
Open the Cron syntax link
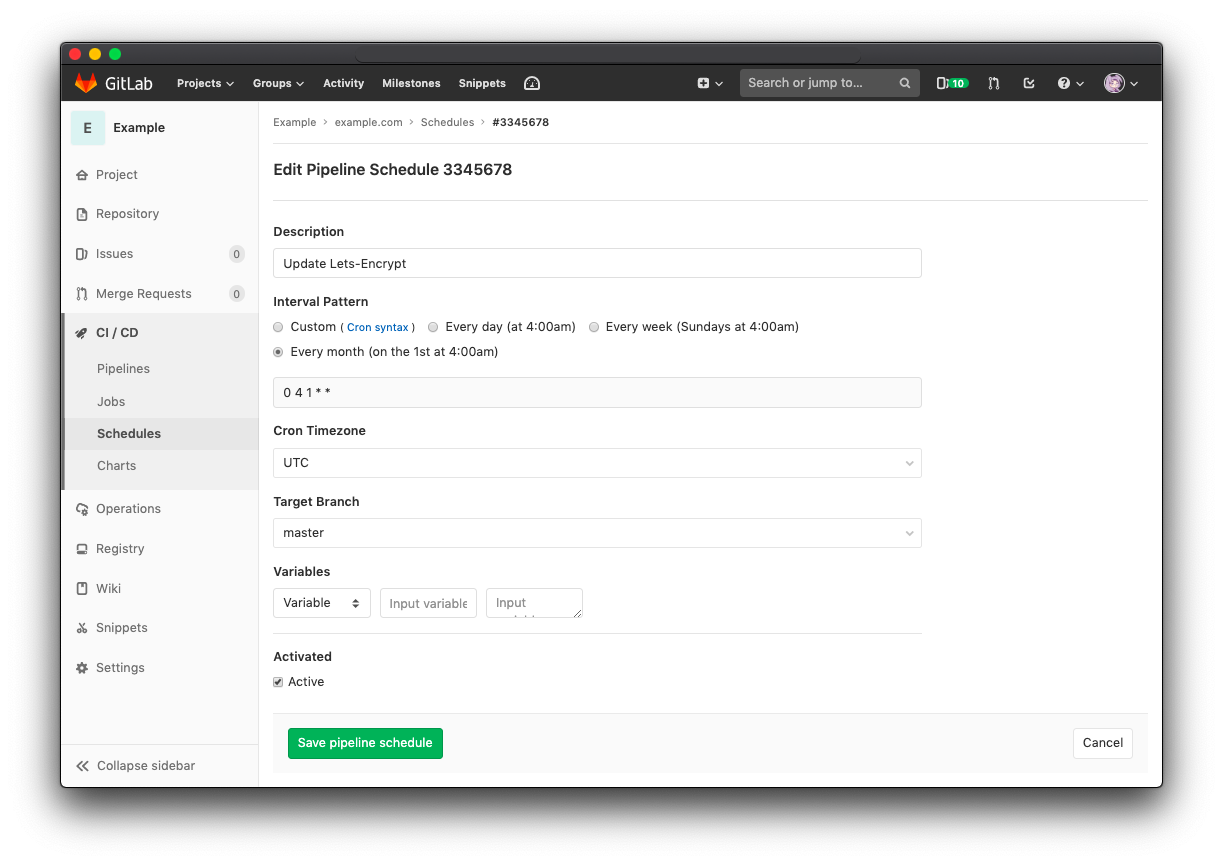(x=378, y=328)
